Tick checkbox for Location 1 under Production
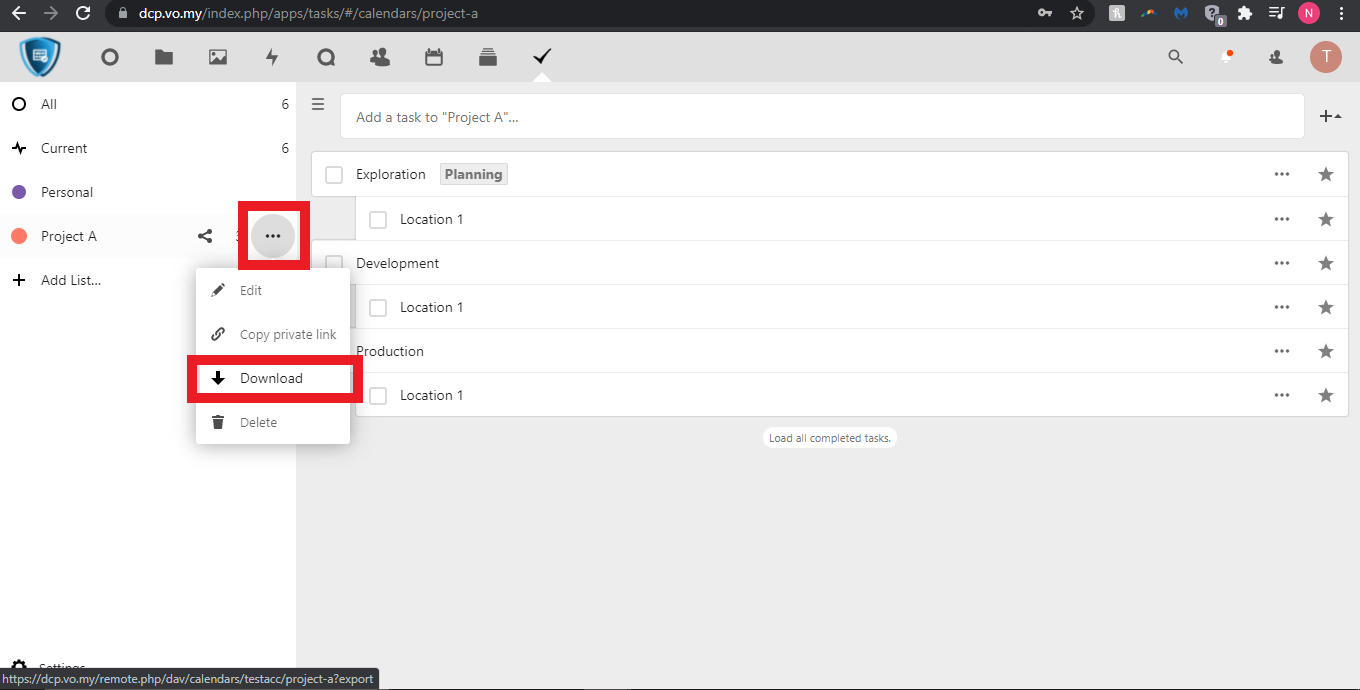This screenshot has height=690, width=1360. click(x=378, y=396)
